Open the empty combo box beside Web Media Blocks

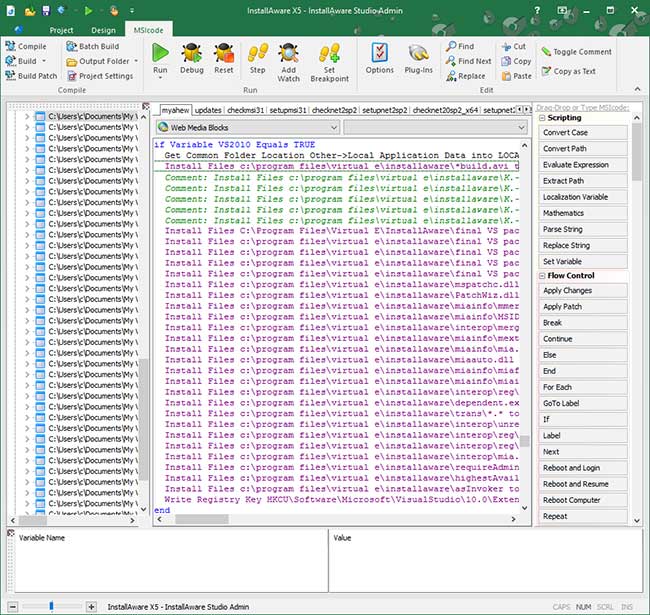(435, 127)
